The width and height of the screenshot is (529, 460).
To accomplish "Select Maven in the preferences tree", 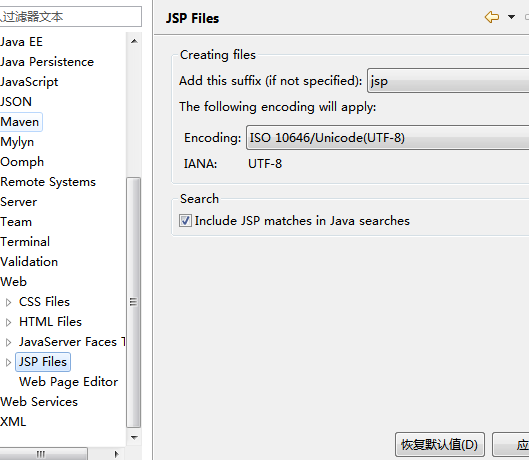I will 20,121.
